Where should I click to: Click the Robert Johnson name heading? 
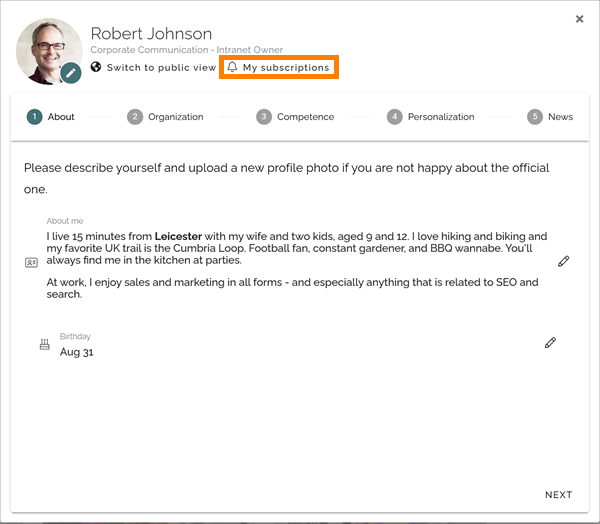coord(151,34)
